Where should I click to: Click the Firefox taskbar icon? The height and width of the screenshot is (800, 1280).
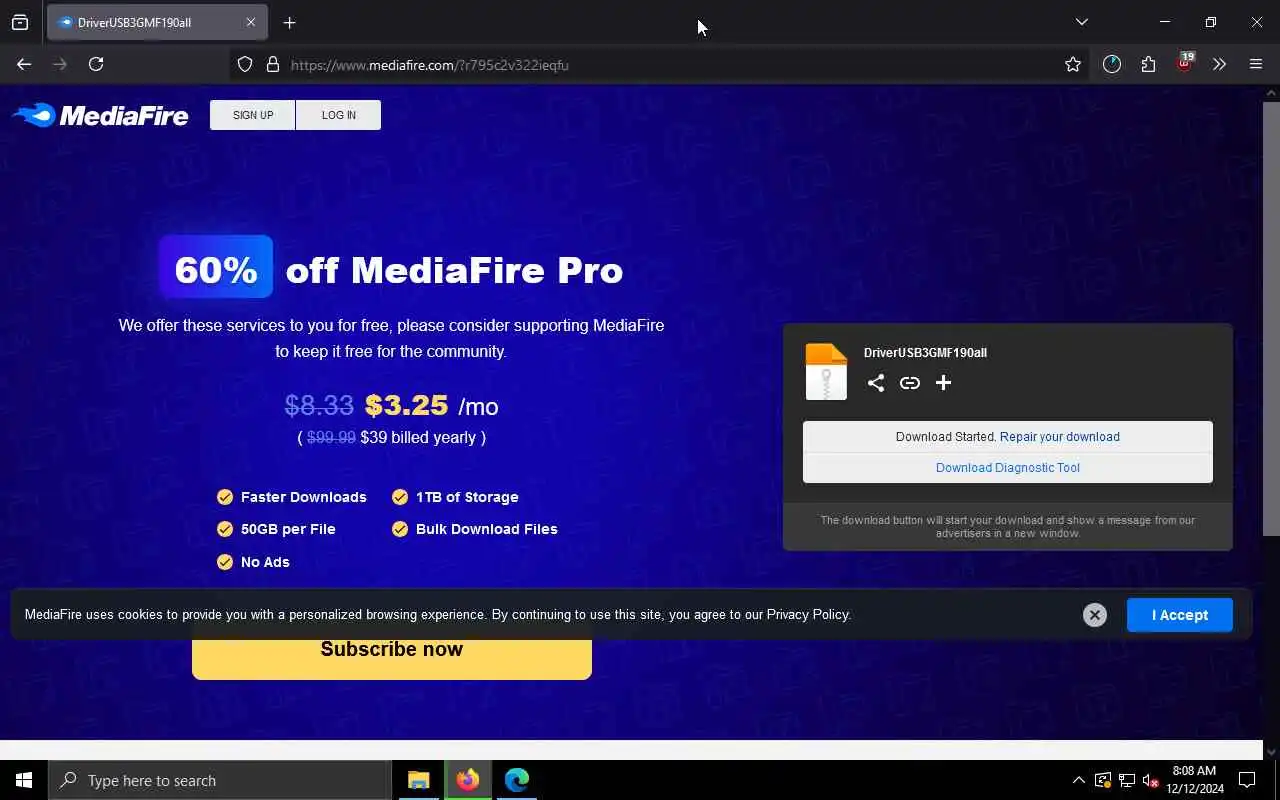coord(468,780)
